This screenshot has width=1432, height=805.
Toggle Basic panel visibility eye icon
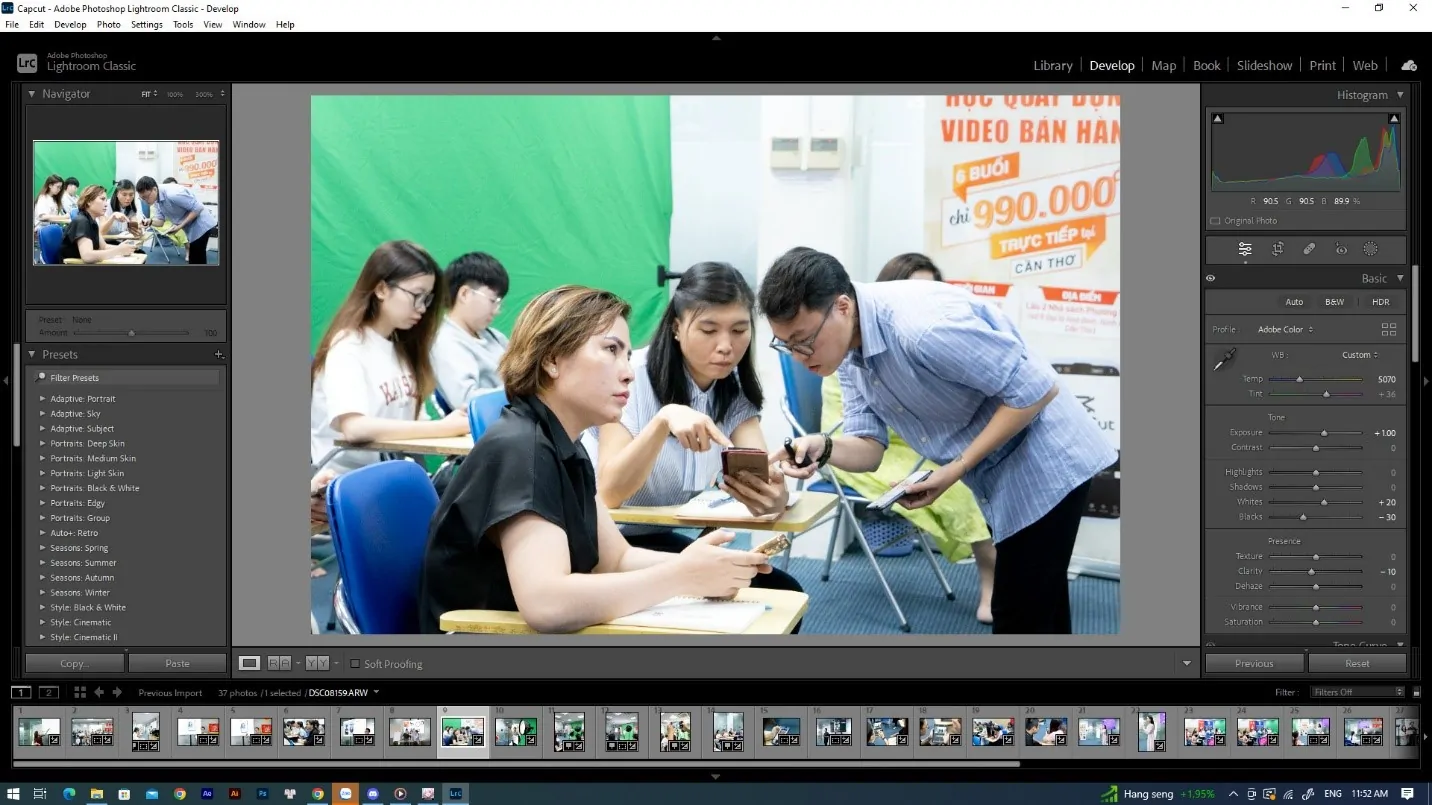coord(1211,278)
